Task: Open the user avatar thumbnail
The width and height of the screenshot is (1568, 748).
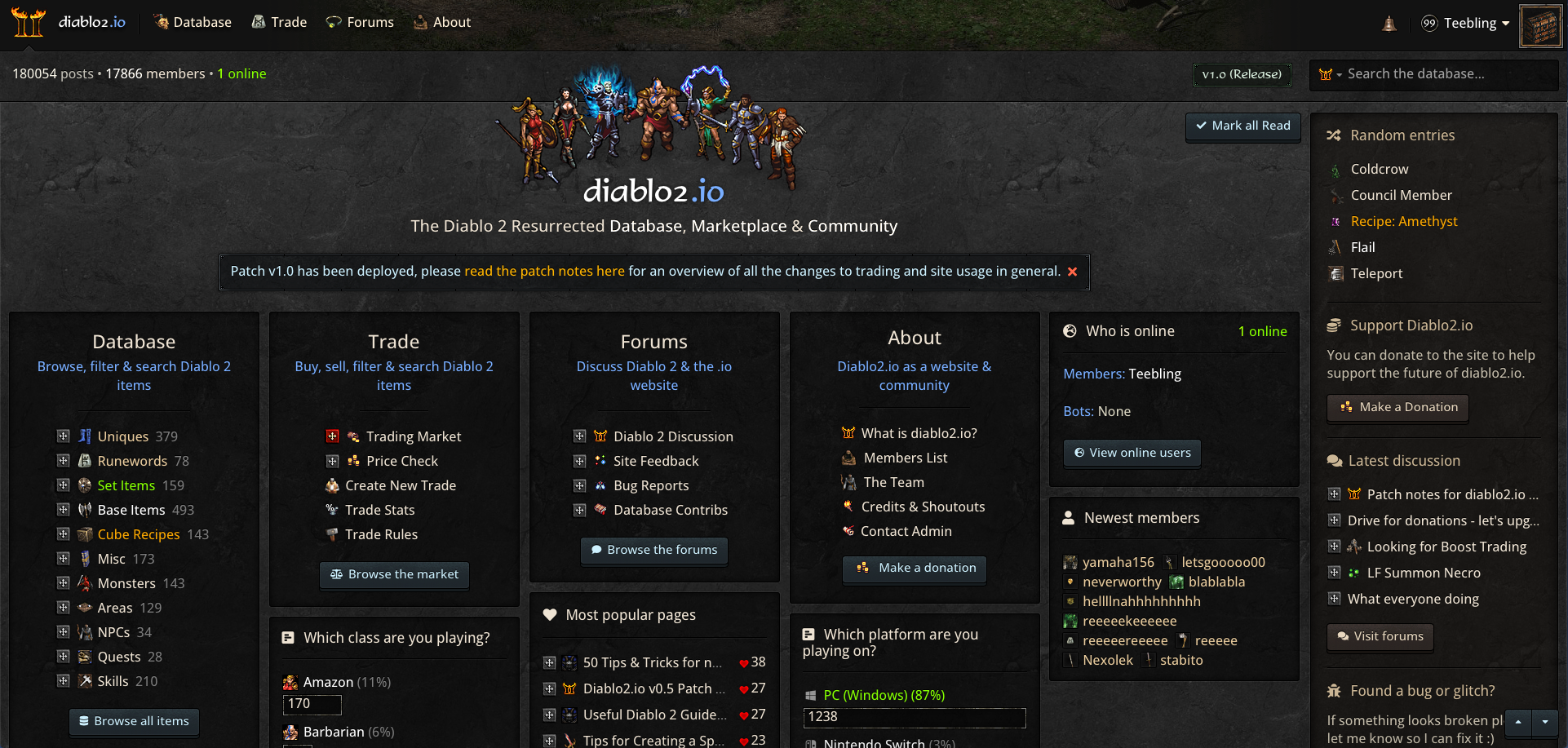Action: [1540, 26]
